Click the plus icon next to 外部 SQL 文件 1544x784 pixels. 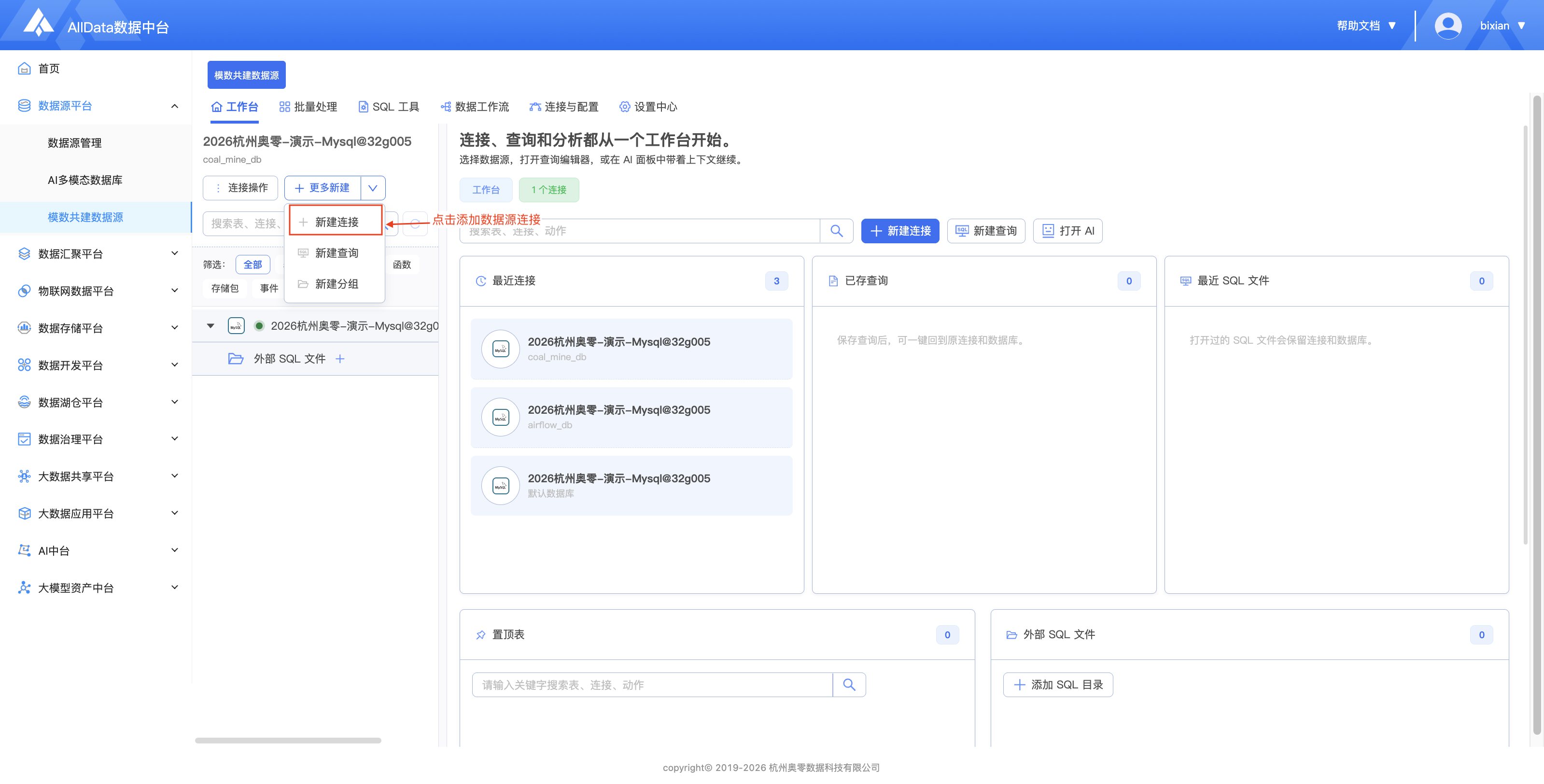tap(340, 358)
